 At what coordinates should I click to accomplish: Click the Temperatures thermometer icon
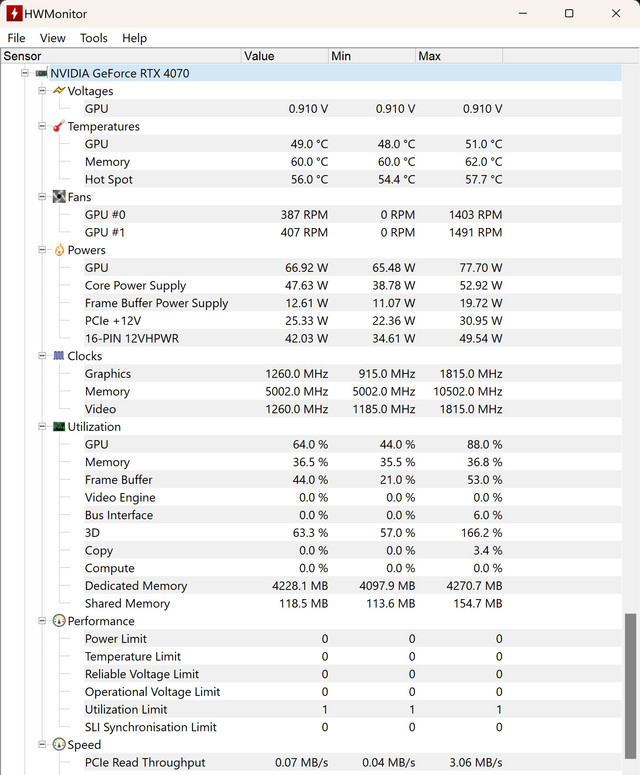coord(59,127)
